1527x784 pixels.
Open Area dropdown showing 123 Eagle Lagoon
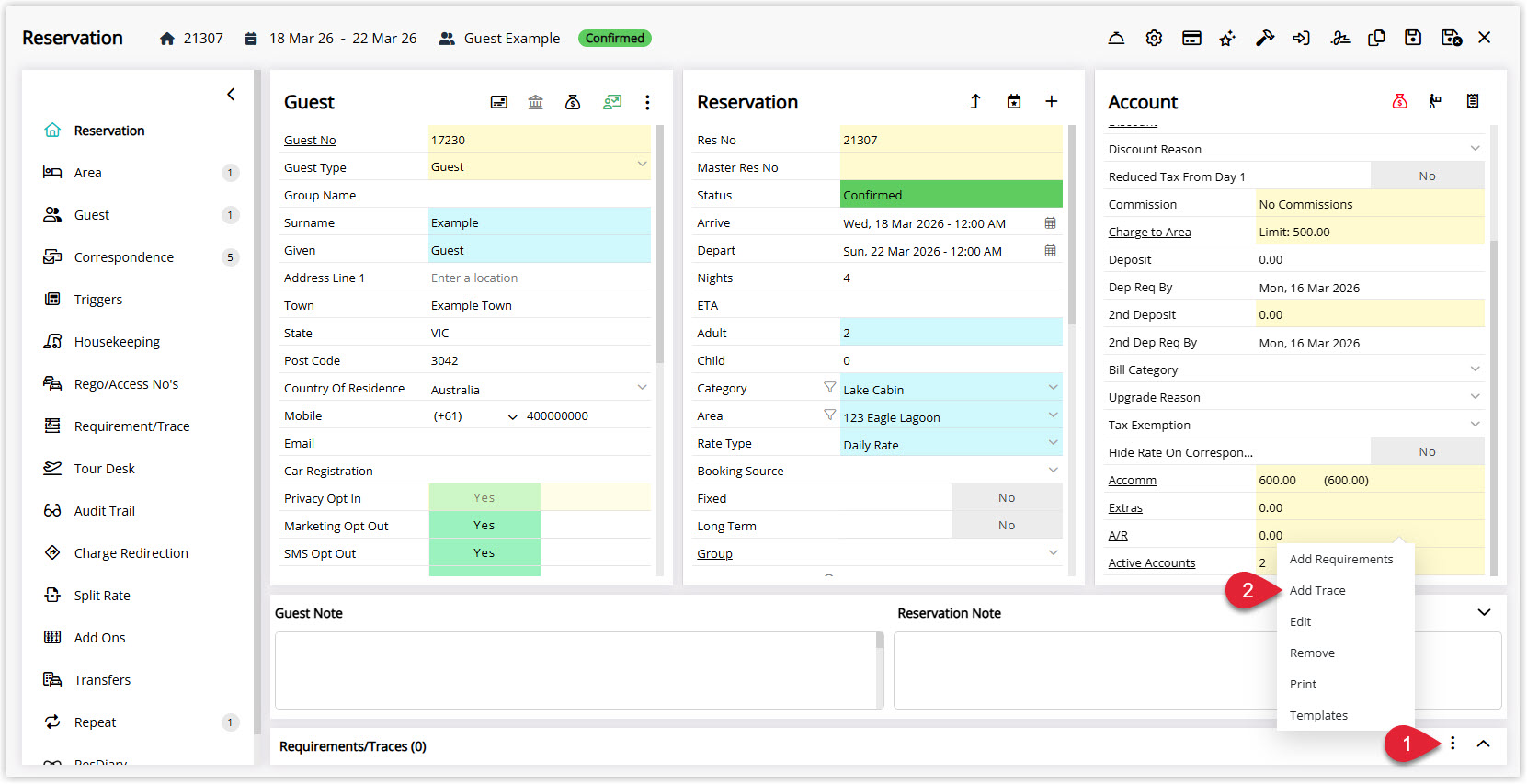[x=951, y=416]
